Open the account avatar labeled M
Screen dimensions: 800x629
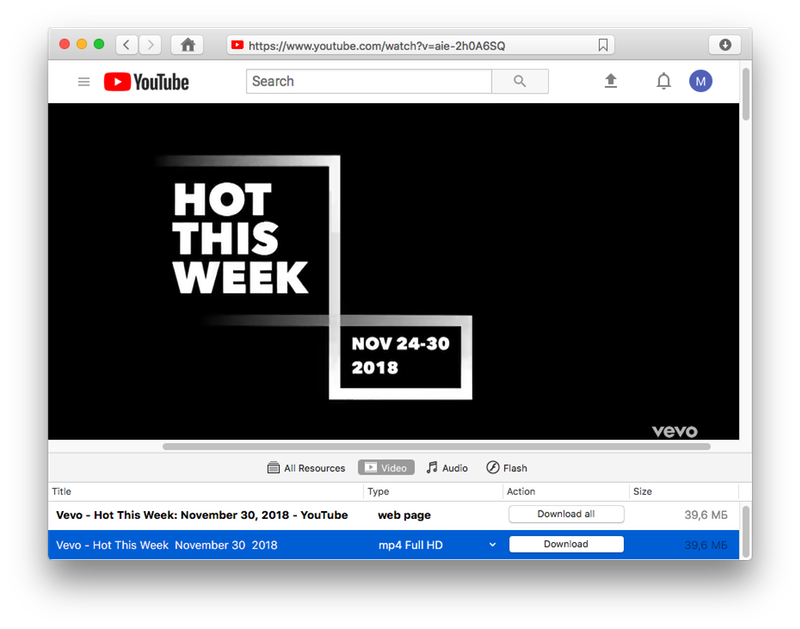click(701, 81)
